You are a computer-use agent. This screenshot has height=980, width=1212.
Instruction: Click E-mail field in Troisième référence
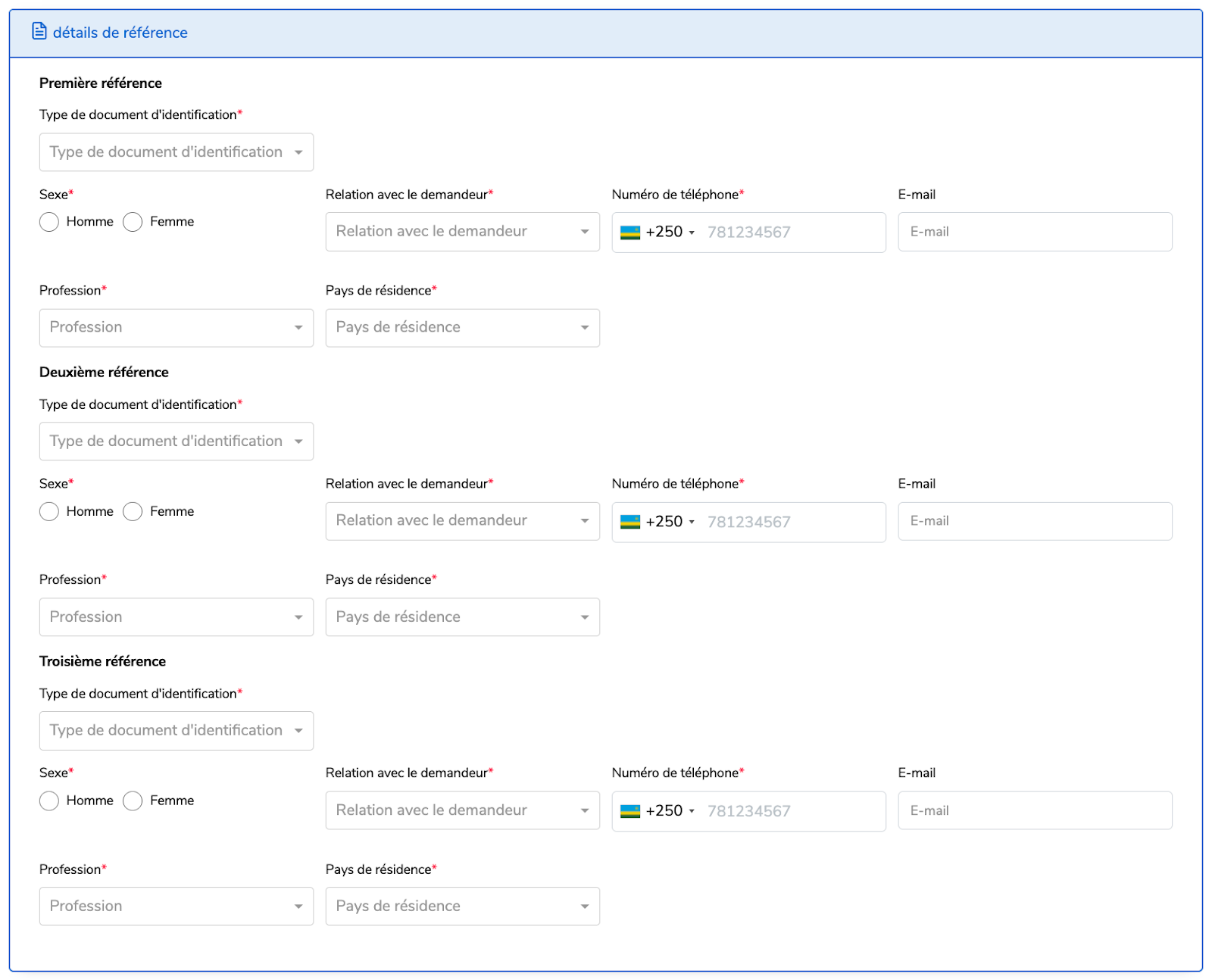pyautogui.click(x=1036, y=810)
